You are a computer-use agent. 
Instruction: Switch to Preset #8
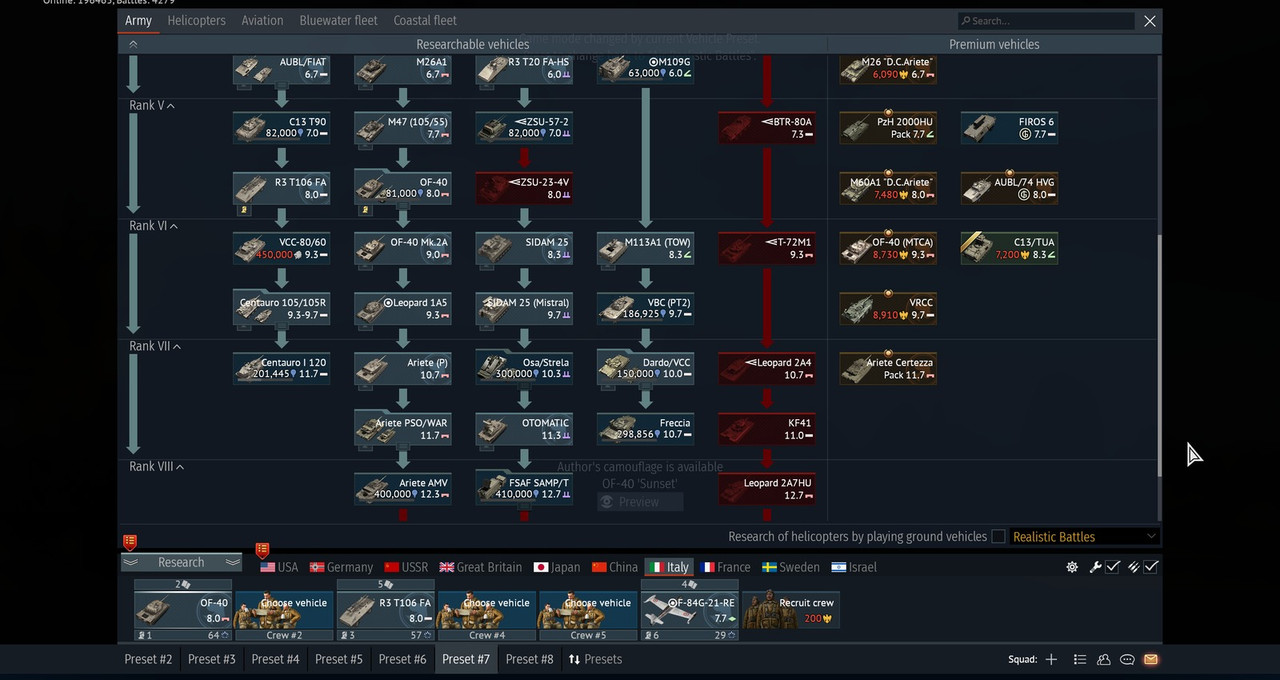529,659
